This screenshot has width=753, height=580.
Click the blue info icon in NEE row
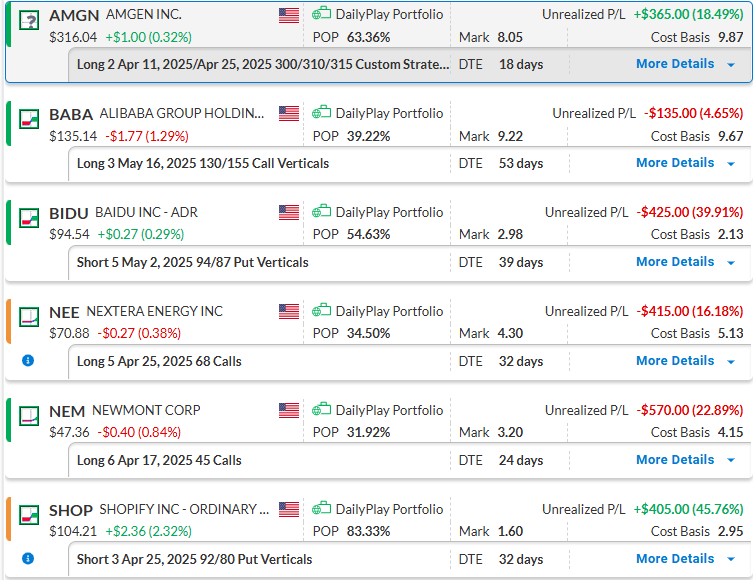(x=28, y=360)
